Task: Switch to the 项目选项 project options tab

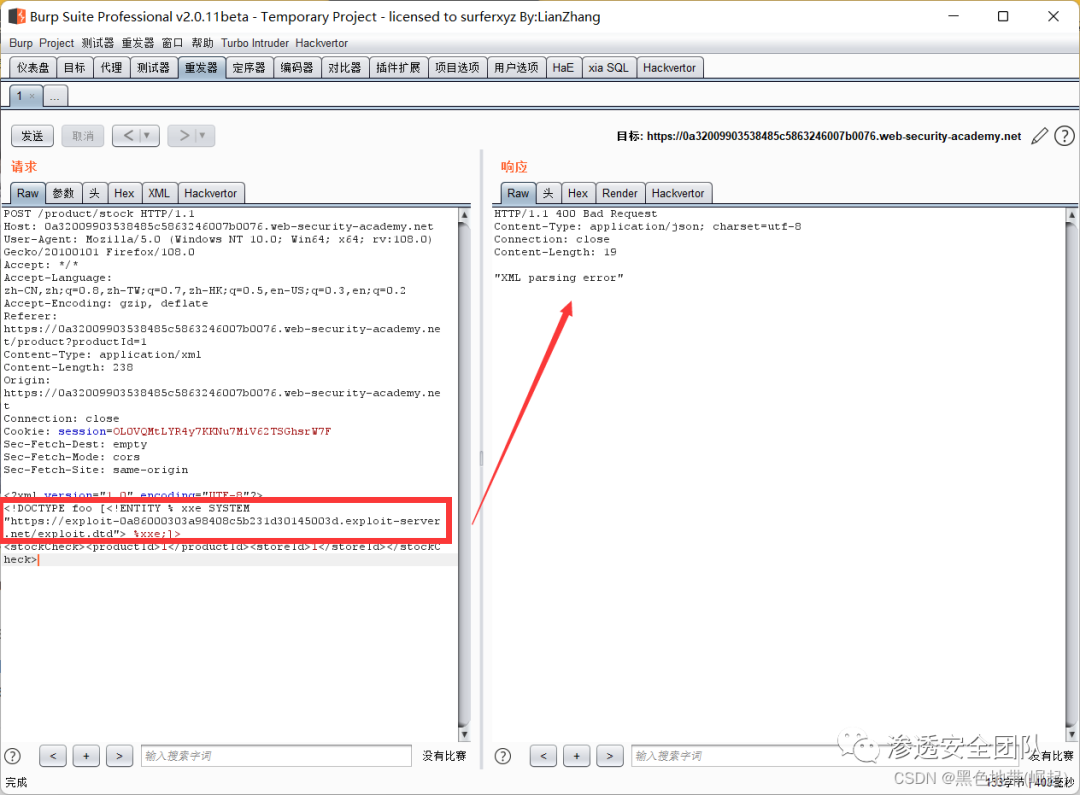Action: tap(457, 68)
